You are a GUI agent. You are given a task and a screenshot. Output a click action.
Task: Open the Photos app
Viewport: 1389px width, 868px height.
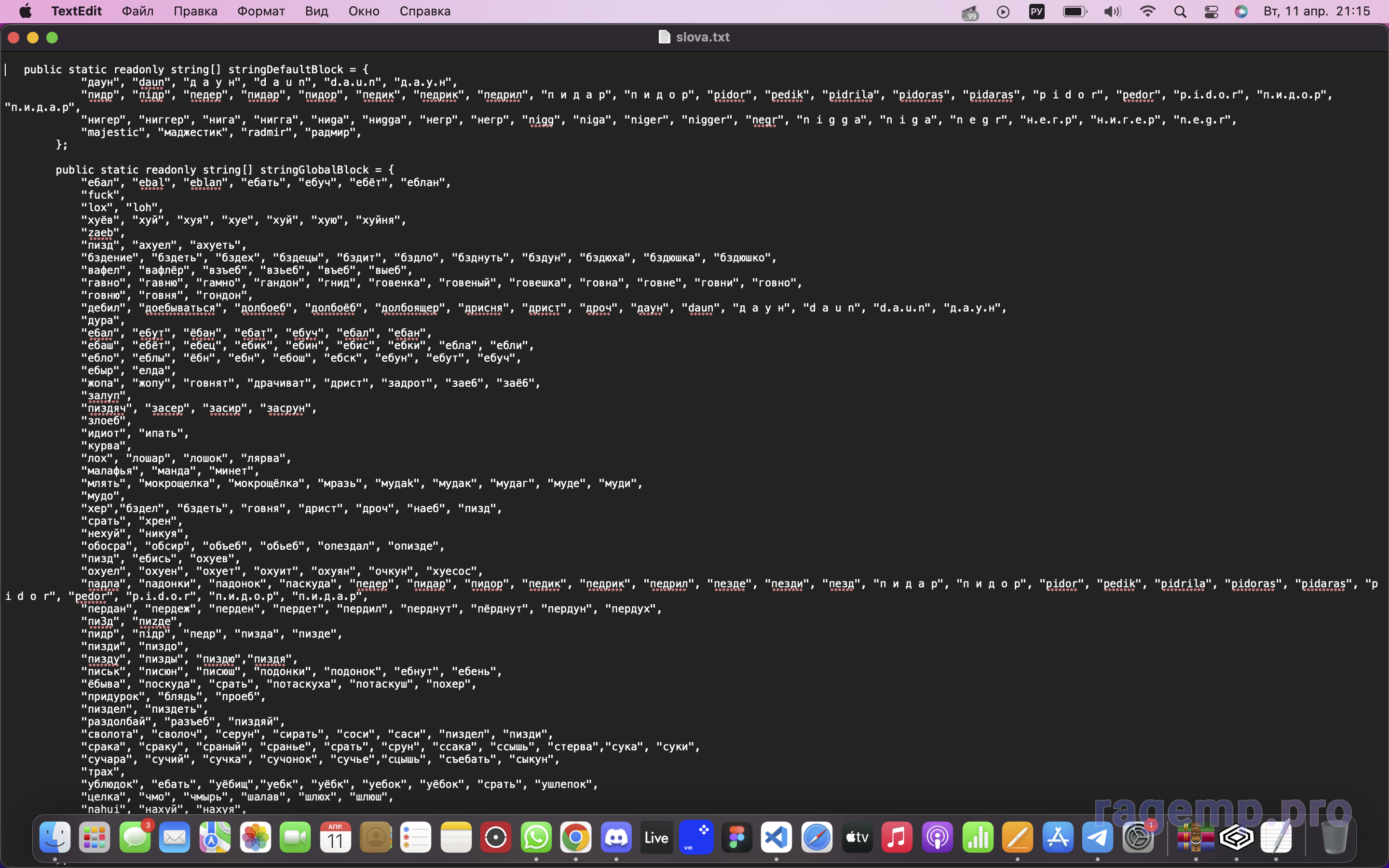click(256, 838)
